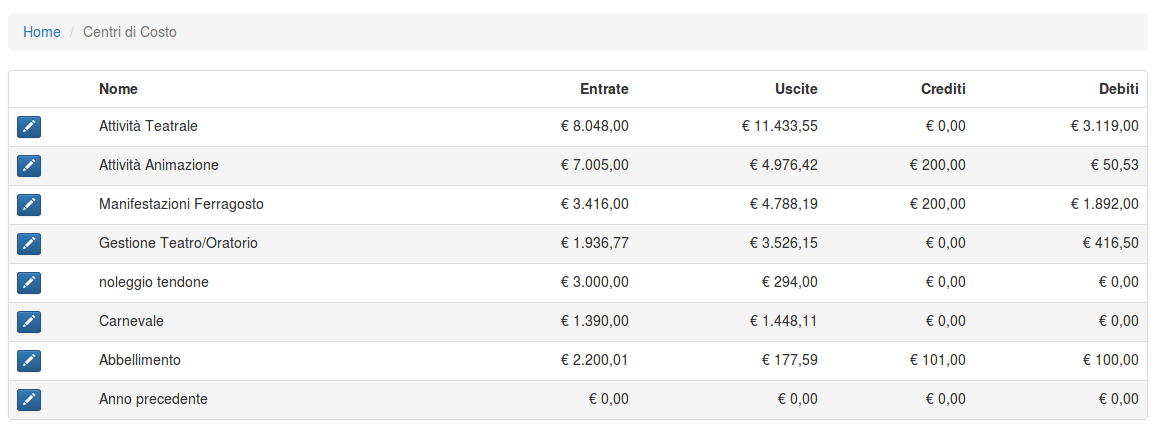1162x438 pixels.
Task: Open edit for Abbellimento row
Action: tap(29, 361)
